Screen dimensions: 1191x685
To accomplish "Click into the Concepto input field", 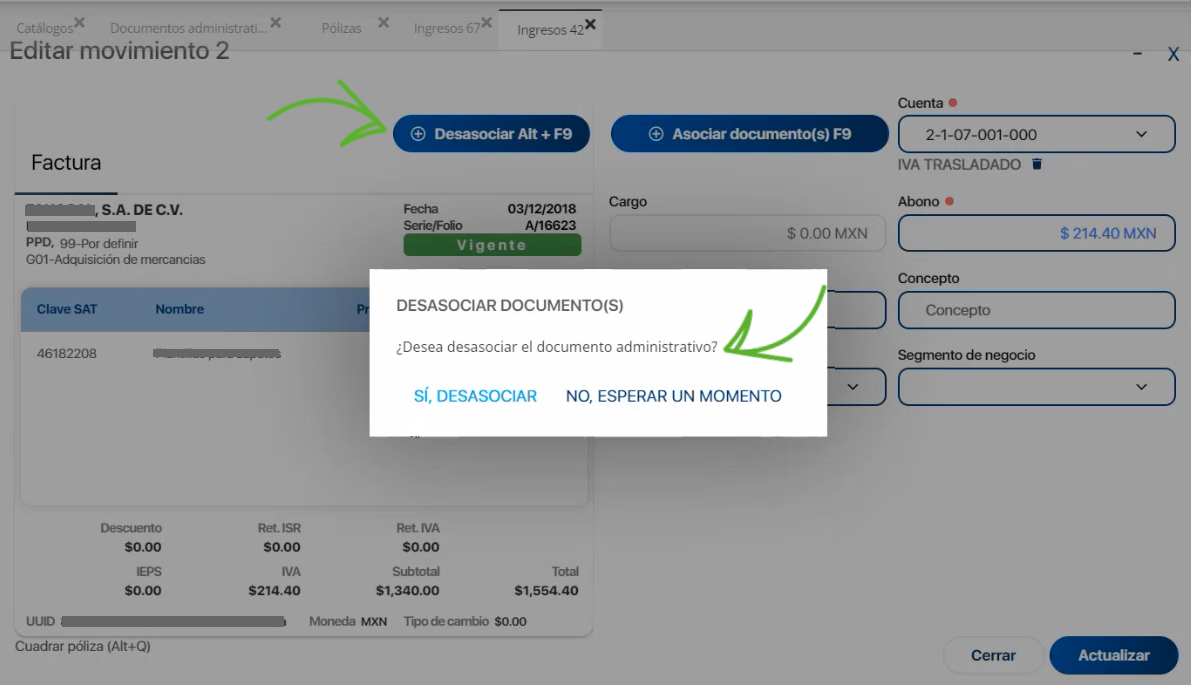I will click(x=1036, y=310).
